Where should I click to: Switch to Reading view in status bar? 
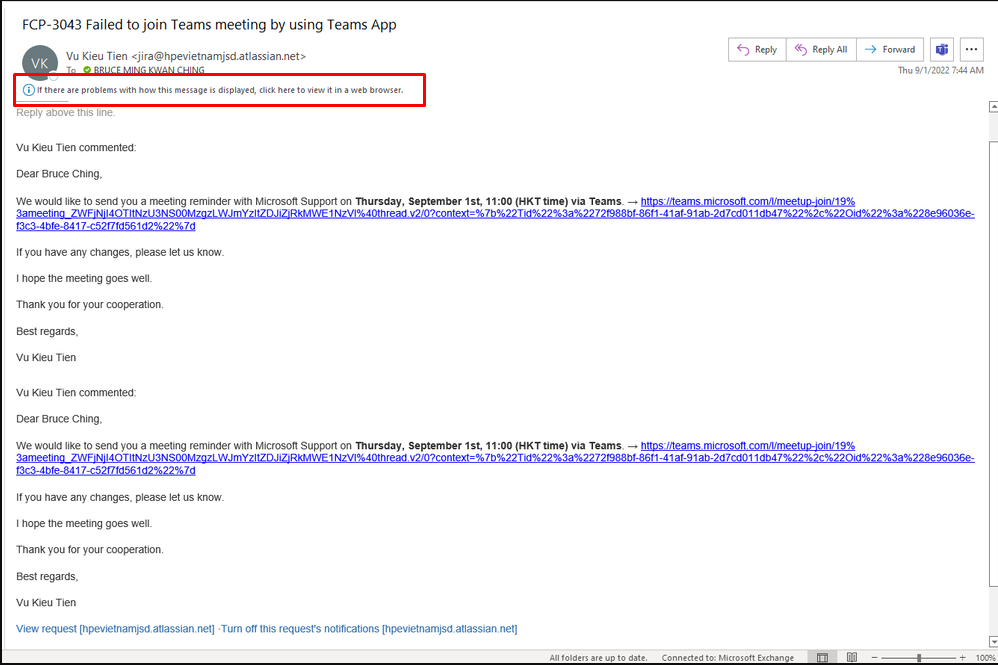(852, 657)
